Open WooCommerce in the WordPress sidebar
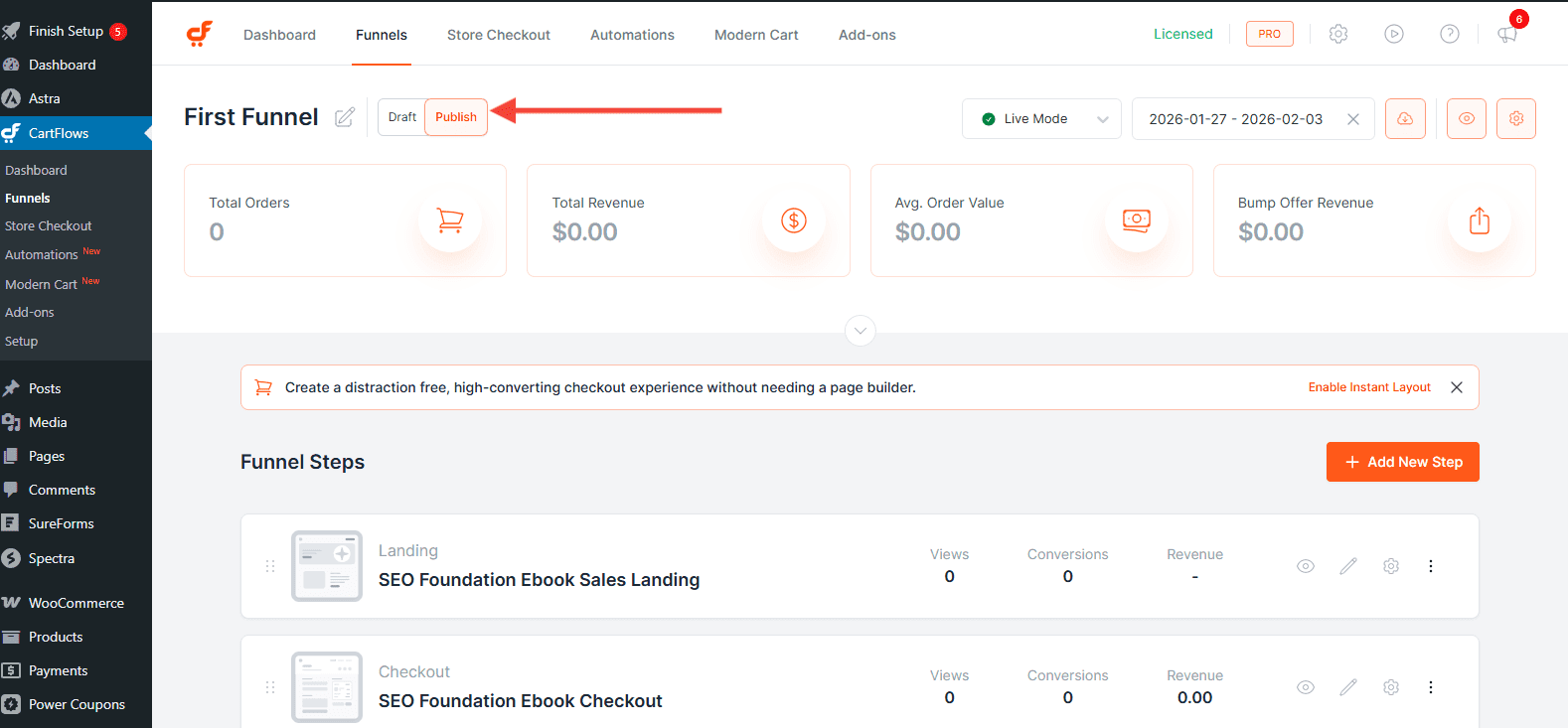Image resolution: width=1568 pixels, height=728 pixels. [76, 603]
